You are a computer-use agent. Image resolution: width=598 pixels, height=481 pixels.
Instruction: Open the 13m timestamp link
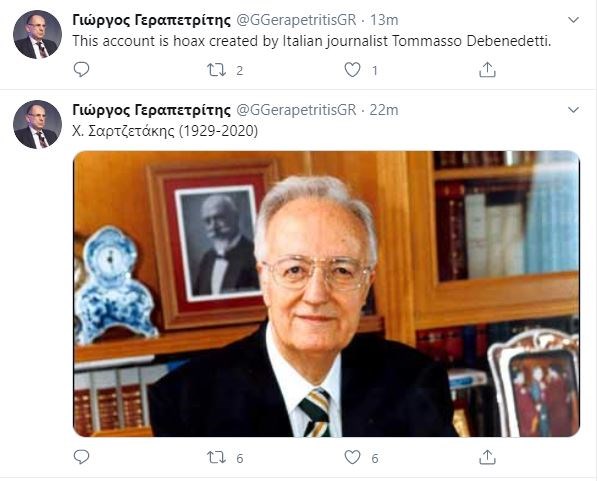pos(384,20)
